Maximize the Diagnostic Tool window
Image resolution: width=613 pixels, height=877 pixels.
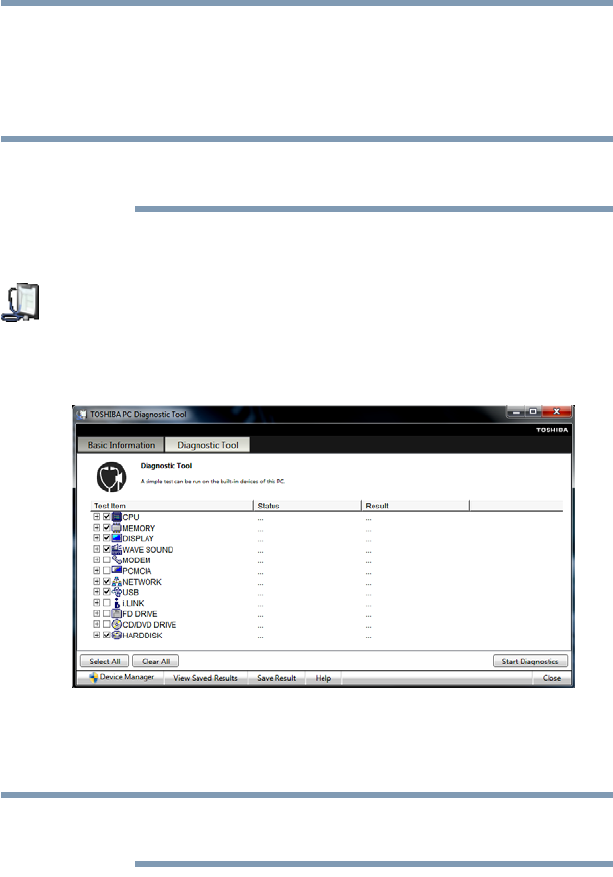coord(534,412)
